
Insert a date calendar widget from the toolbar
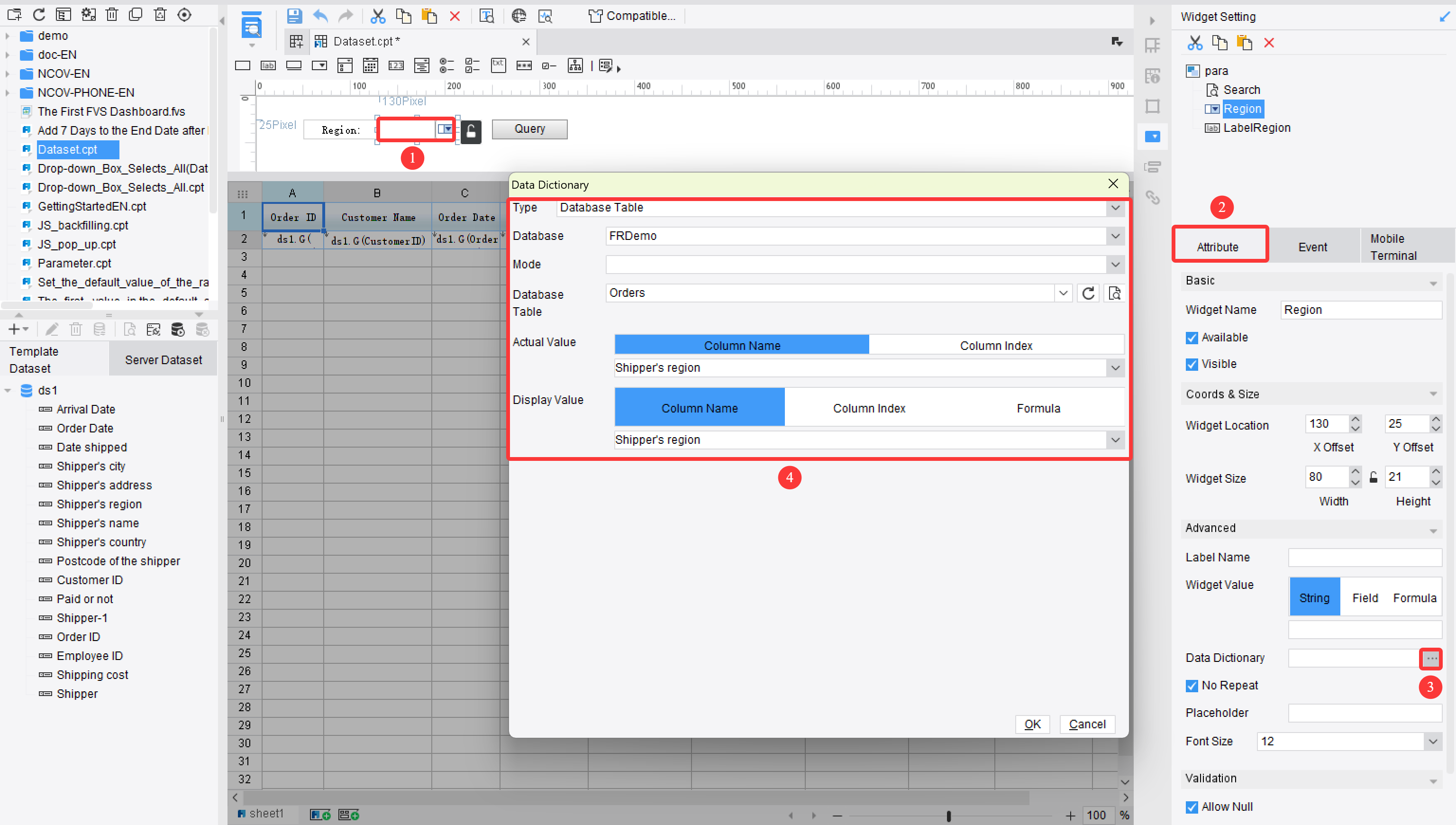click(370, 66)
